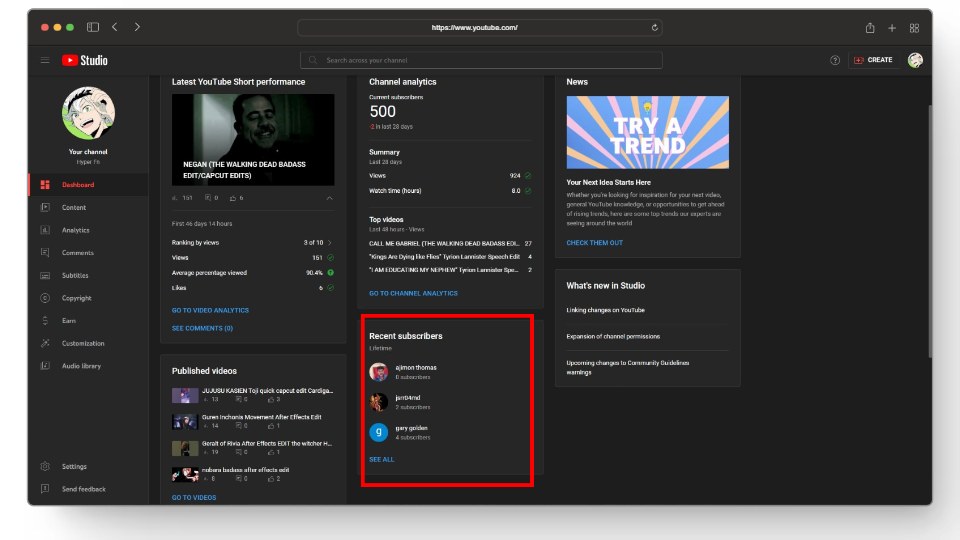Open the account avatar menu at top right
Screen dimensions: 960x540
(914, 60)
